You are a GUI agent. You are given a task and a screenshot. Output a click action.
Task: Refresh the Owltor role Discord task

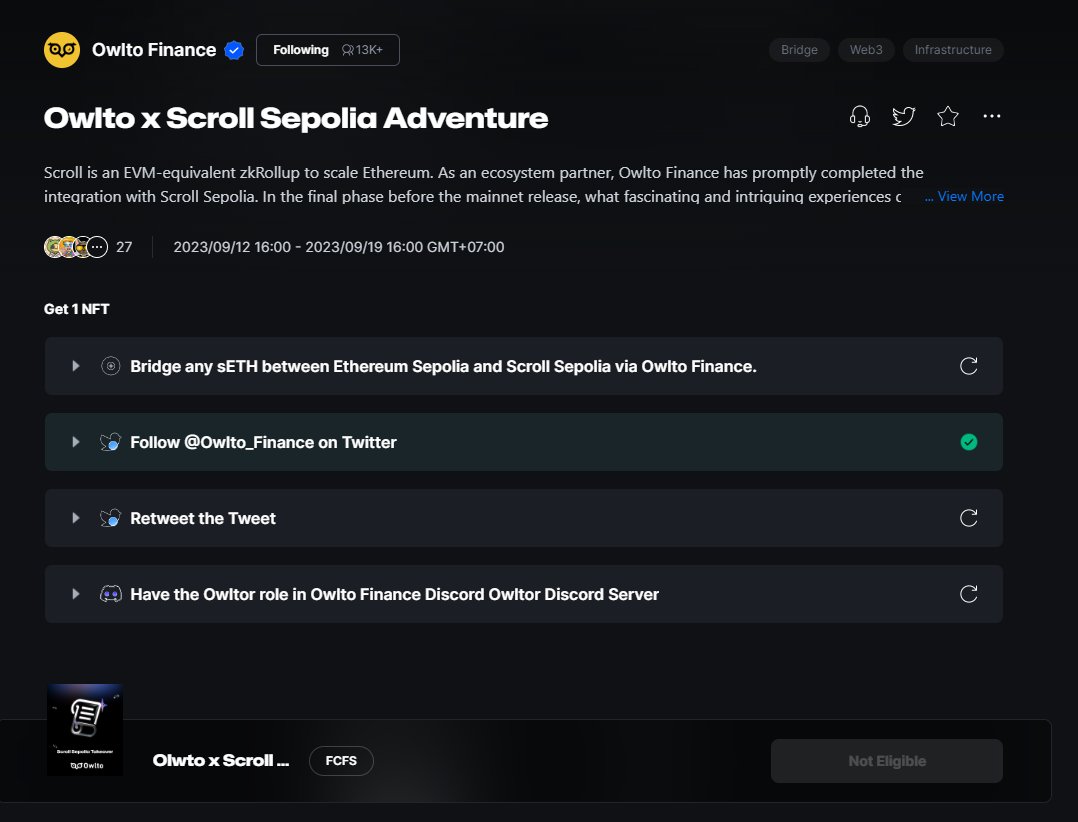(969, 594)
